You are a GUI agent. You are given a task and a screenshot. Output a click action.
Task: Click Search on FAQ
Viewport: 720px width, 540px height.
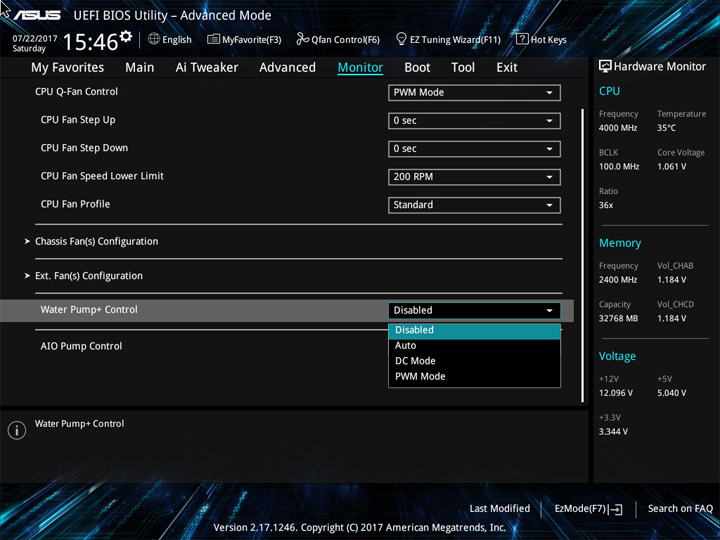680,509
